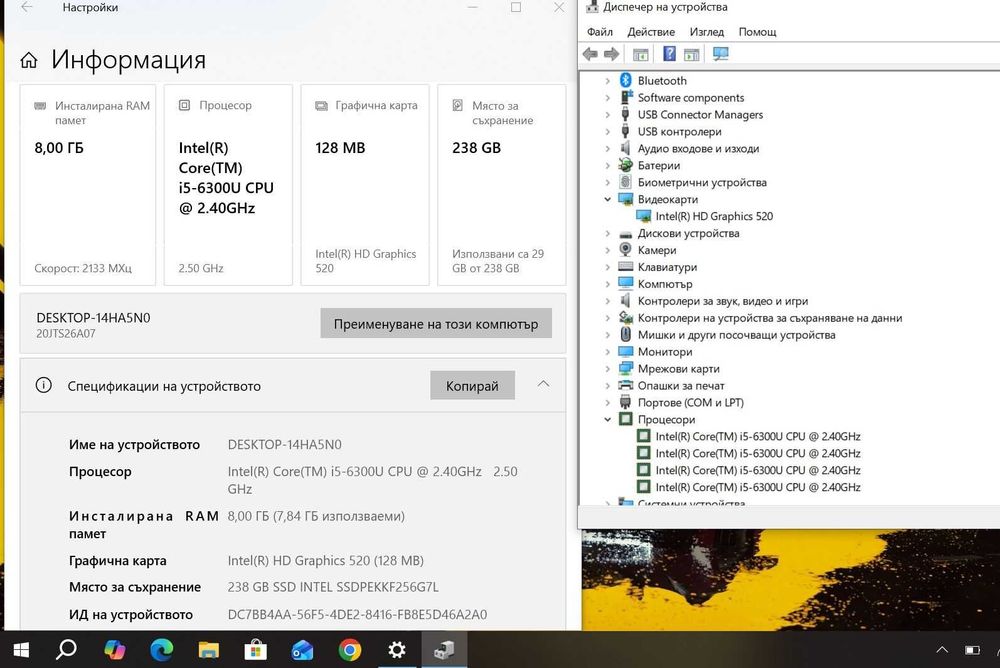1000x668 pixels.
Task: Show hidden tray icons chevron
Action: coord(942,650)
